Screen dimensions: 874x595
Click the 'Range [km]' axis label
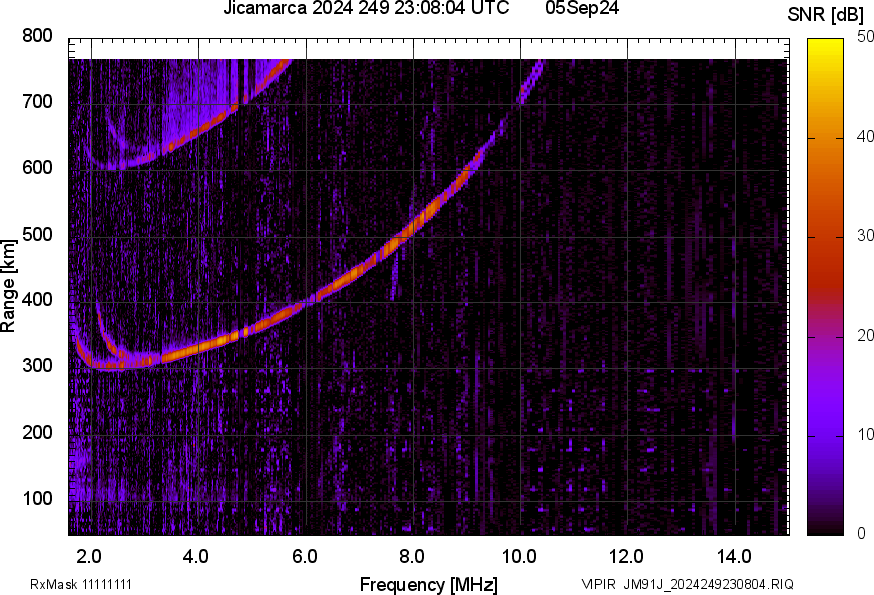tap(8, 286)
